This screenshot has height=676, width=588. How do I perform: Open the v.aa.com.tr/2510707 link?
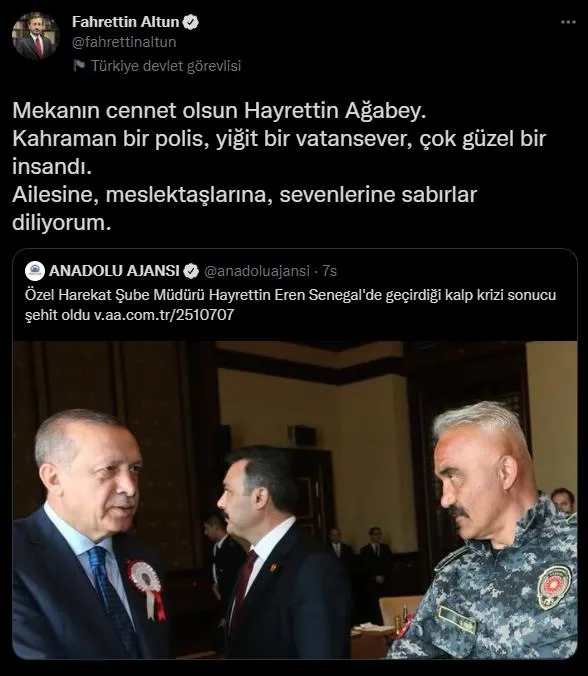coord(164,315)
